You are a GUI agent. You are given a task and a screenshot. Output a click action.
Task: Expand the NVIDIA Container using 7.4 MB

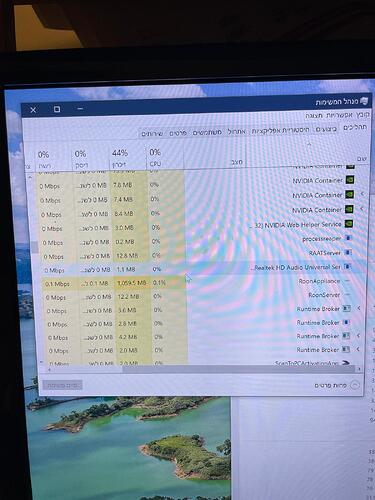click(x=362, y=194)
